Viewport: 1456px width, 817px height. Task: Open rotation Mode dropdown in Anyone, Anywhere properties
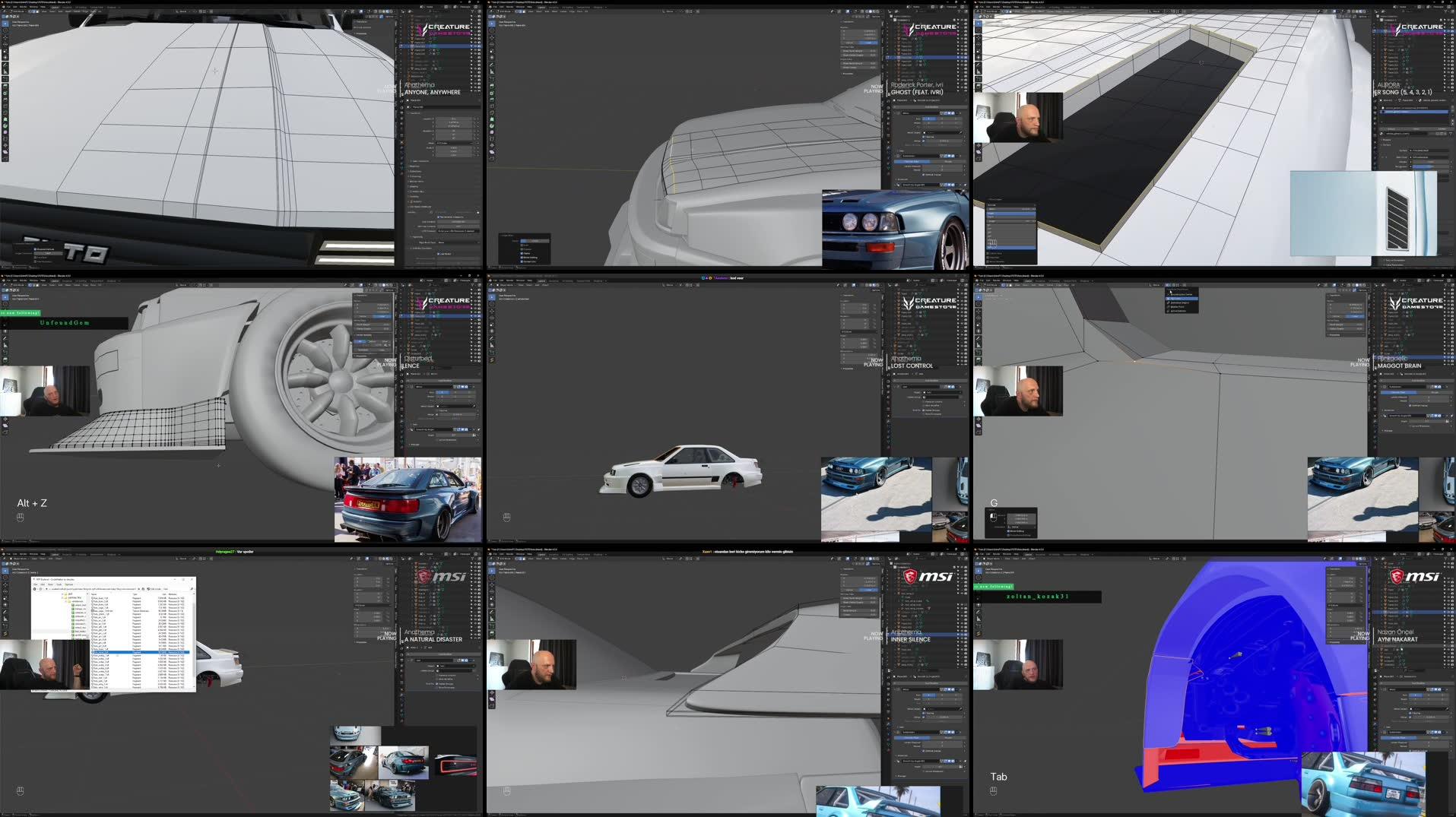[x=455, y=143]
